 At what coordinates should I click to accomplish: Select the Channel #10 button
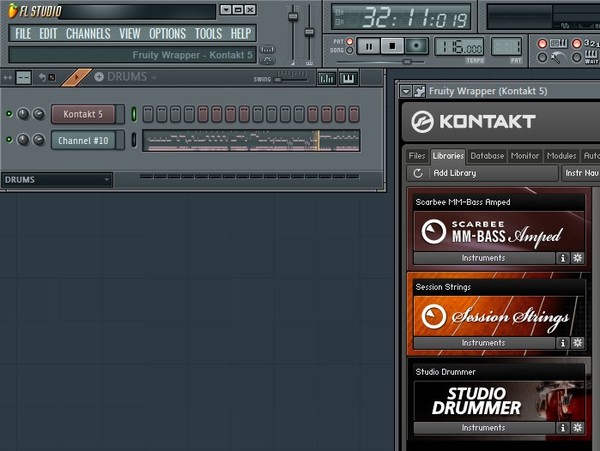(x=83, y=140)
